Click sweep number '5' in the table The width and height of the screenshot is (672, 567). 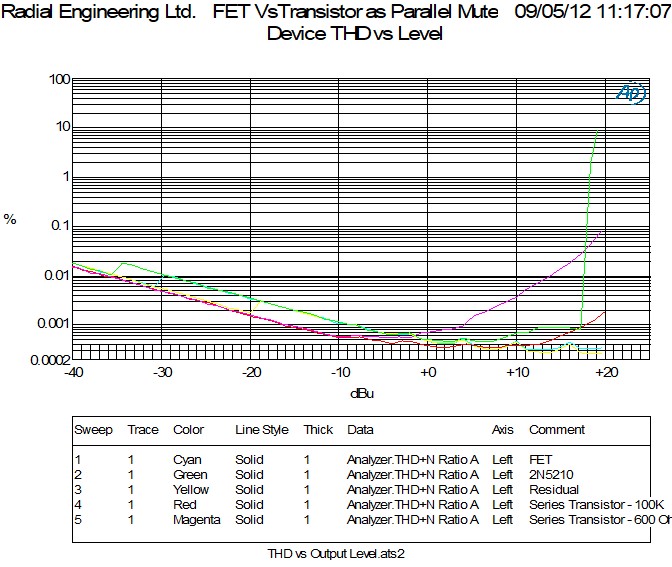tap(78, 520)
